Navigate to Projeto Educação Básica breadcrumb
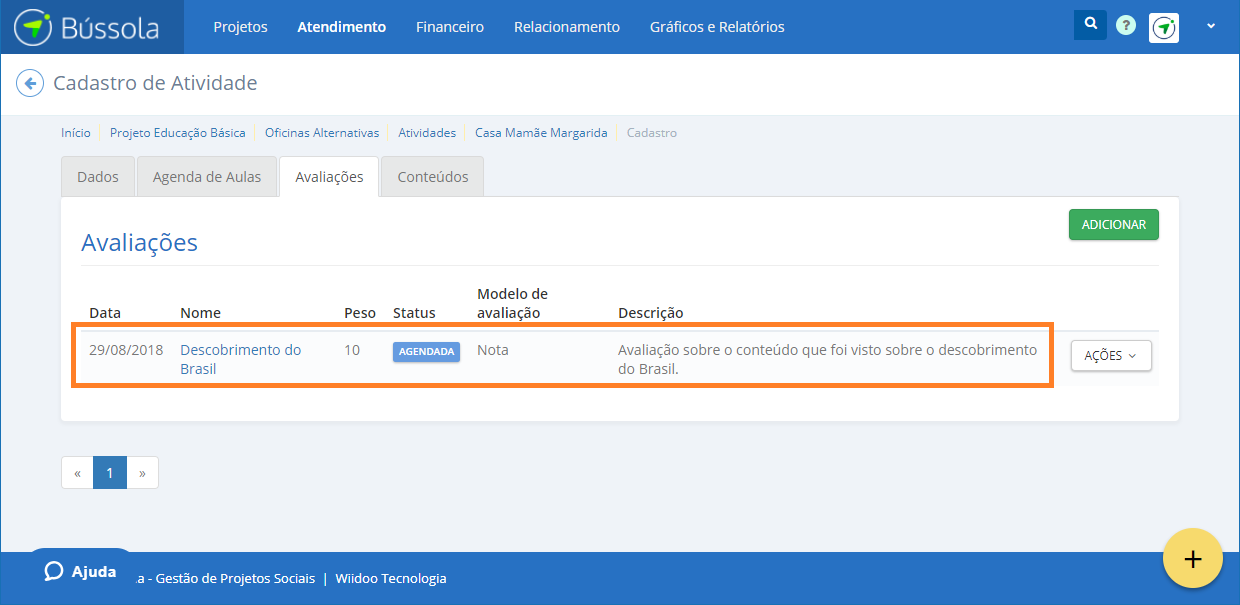This screenshot has height=605, width=1240. (177, 133)
